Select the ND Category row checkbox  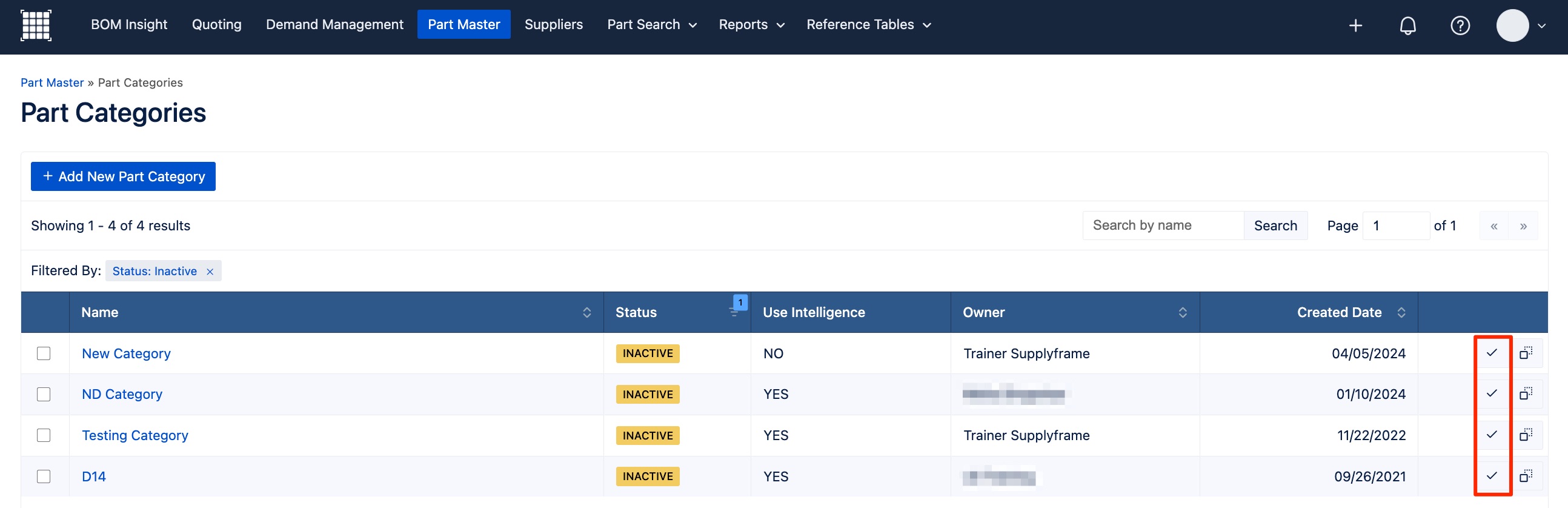click(44, 394)
